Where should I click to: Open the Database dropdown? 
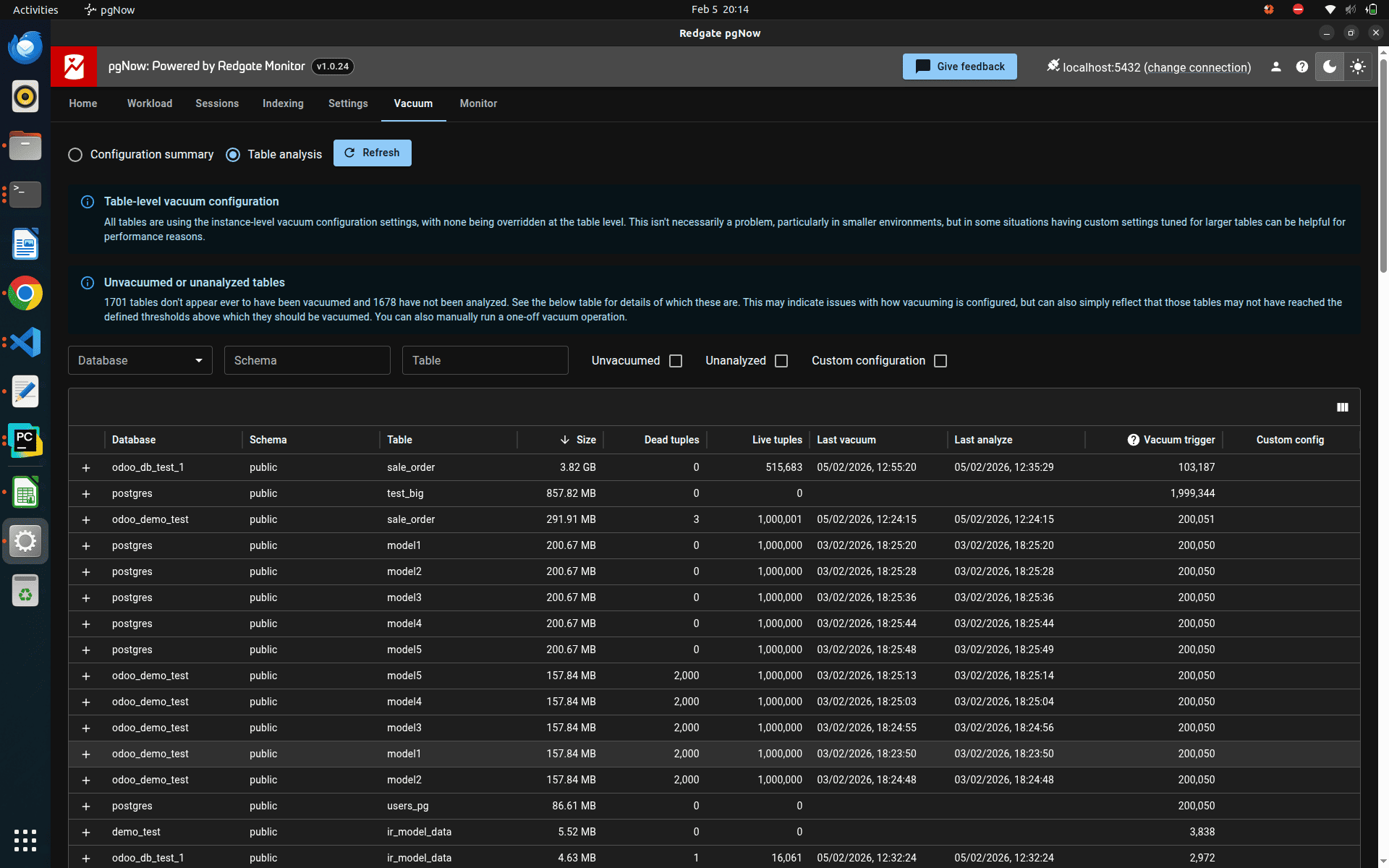[140, 360]
